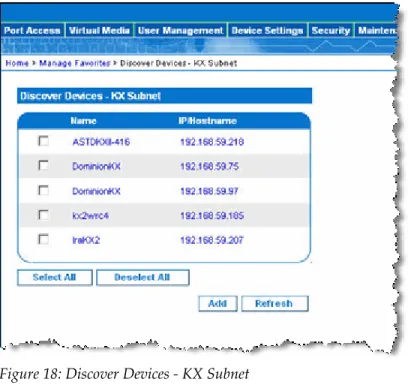Click 'Discover Devices - KX Subnet' breadcrumb text
The width and height of the screenshot is (408, 388).
pyautogui.click(x=178, y=63)
